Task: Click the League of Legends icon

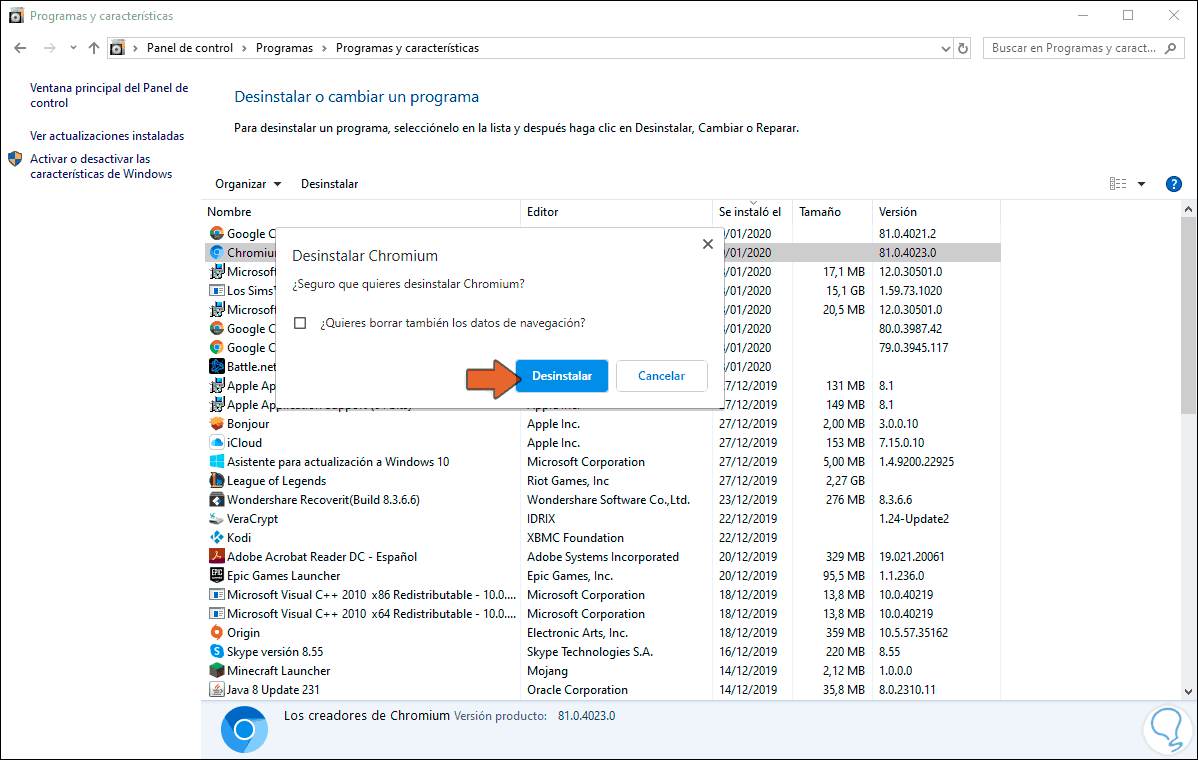Action: pos(216,481)
